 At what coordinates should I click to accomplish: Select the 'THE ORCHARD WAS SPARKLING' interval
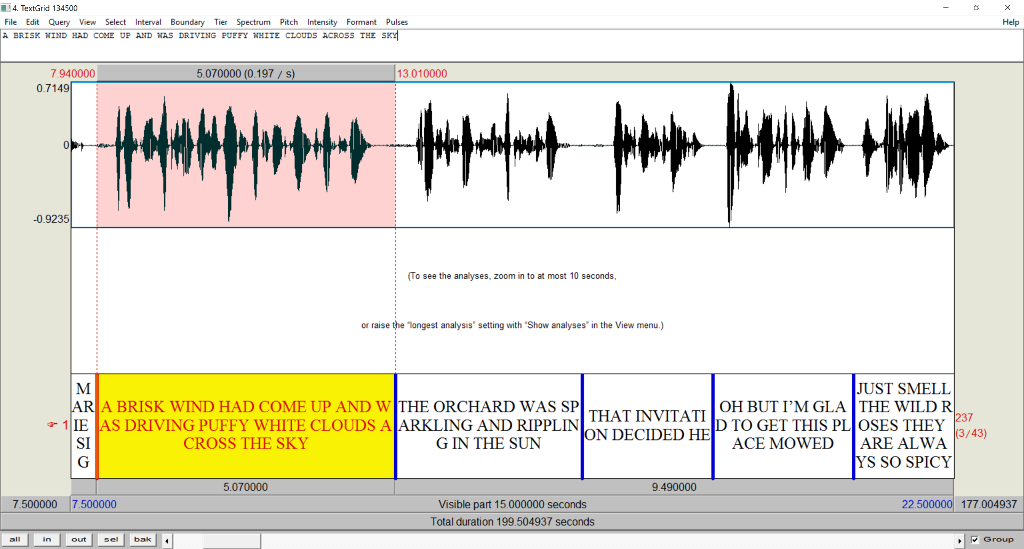click(x=488, y=426)
